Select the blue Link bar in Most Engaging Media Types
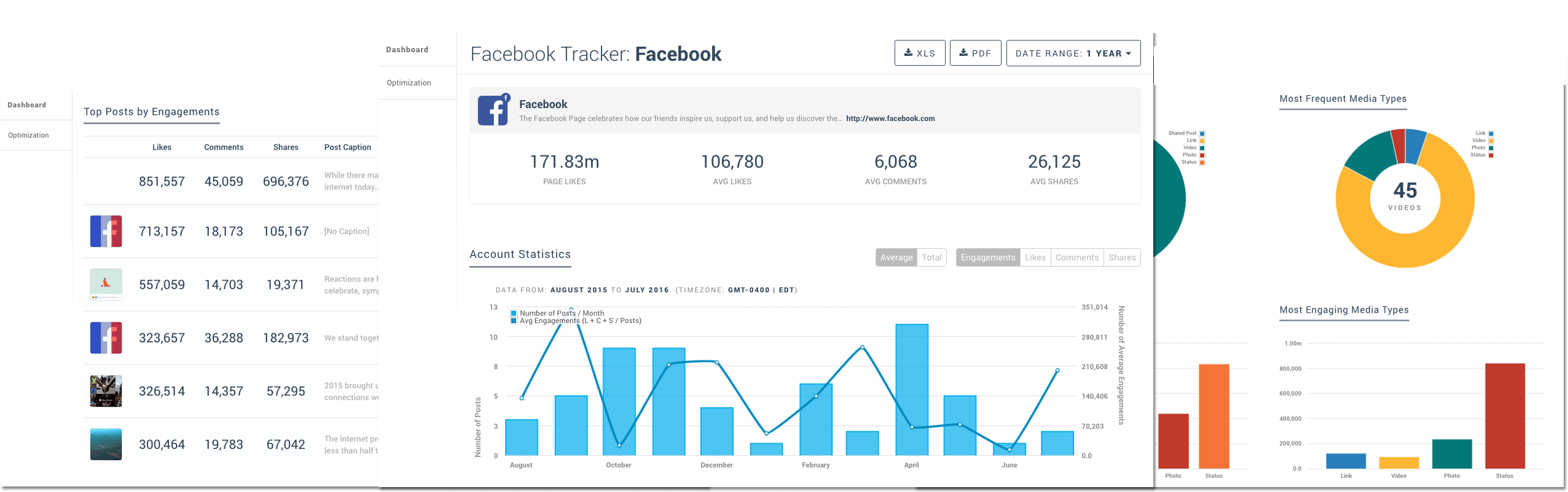The height and width of the screenshot is (492, 1568). [x=1346, y=461]
